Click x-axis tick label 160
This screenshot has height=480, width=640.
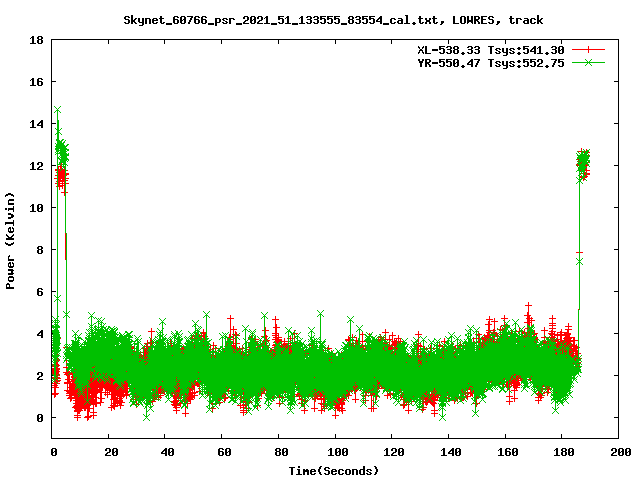click(x=507, y=452)
